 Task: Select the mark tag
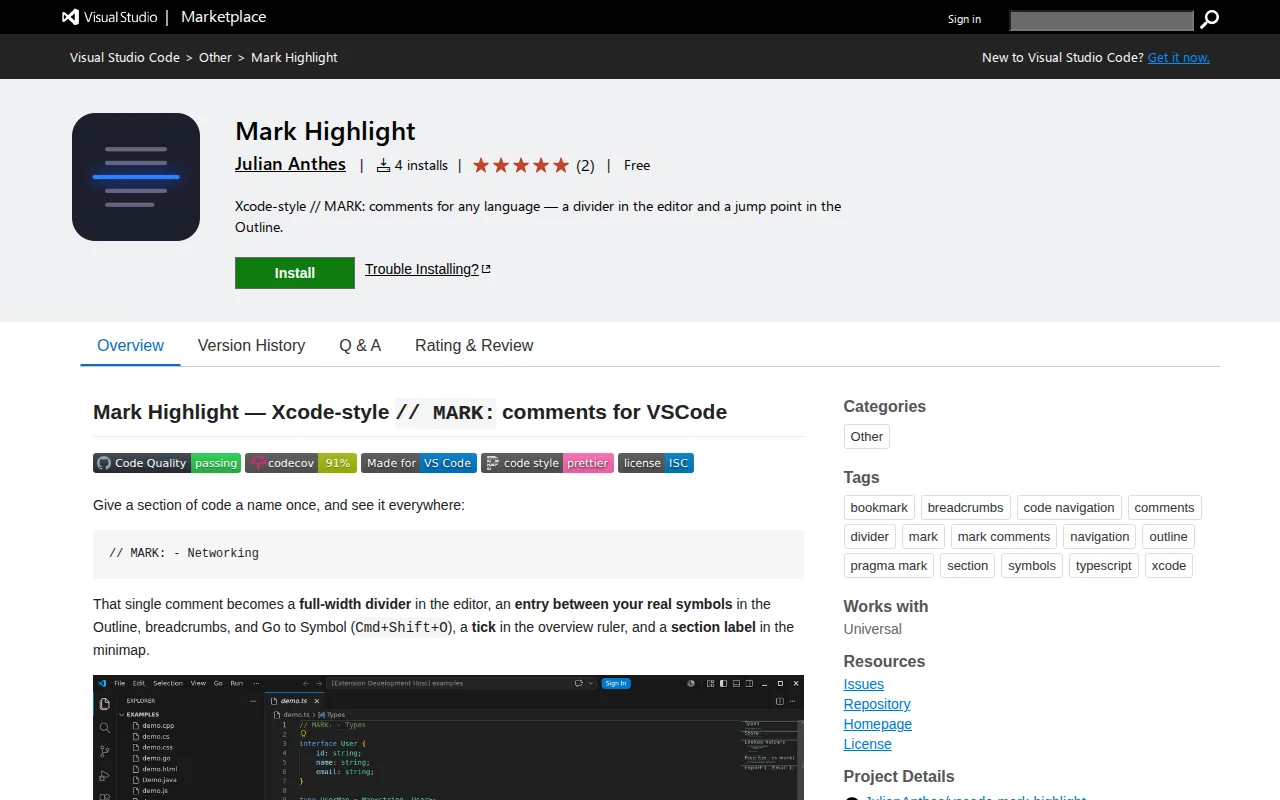pyautogui.click(x=924, y=536)
